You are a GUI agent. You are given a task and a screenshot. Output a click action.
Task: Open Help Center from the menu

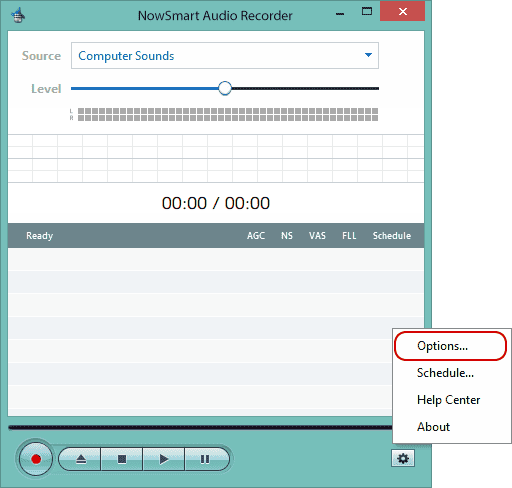click(x=448, y=400)
